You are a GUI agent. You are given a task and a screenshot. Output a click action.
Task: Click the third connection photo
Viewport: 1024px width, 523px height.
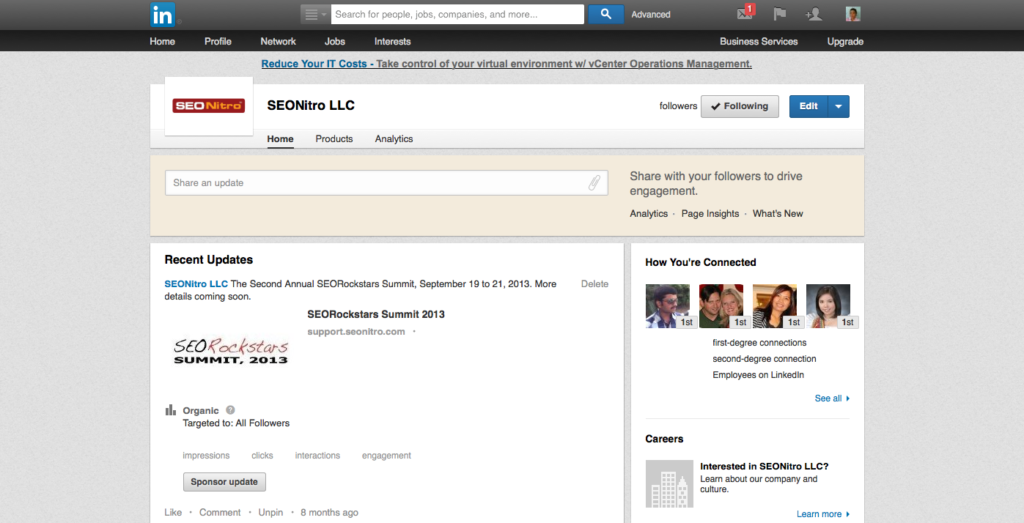pos(775,306)
